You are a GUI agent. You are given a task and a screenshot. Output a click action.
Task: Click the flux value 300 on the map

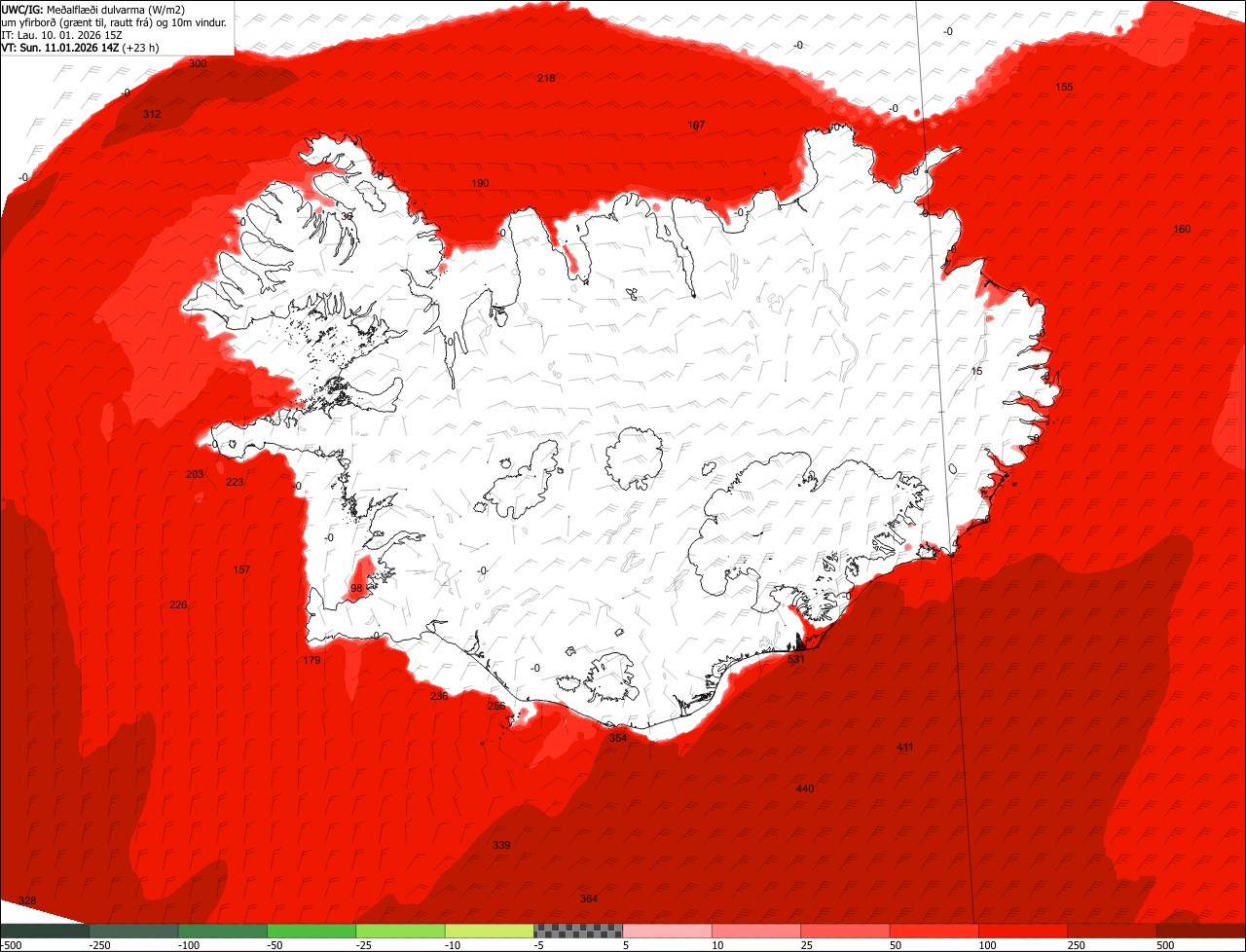198,63
